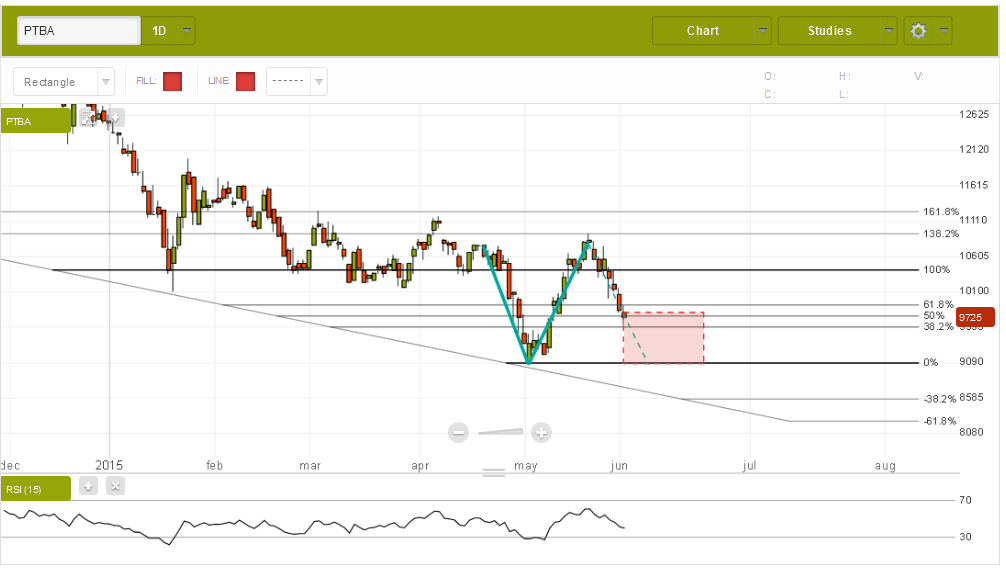Open the settings gear menu
Screen dimensions: 1006x568
pyautogui.click(x=927, y=31)
